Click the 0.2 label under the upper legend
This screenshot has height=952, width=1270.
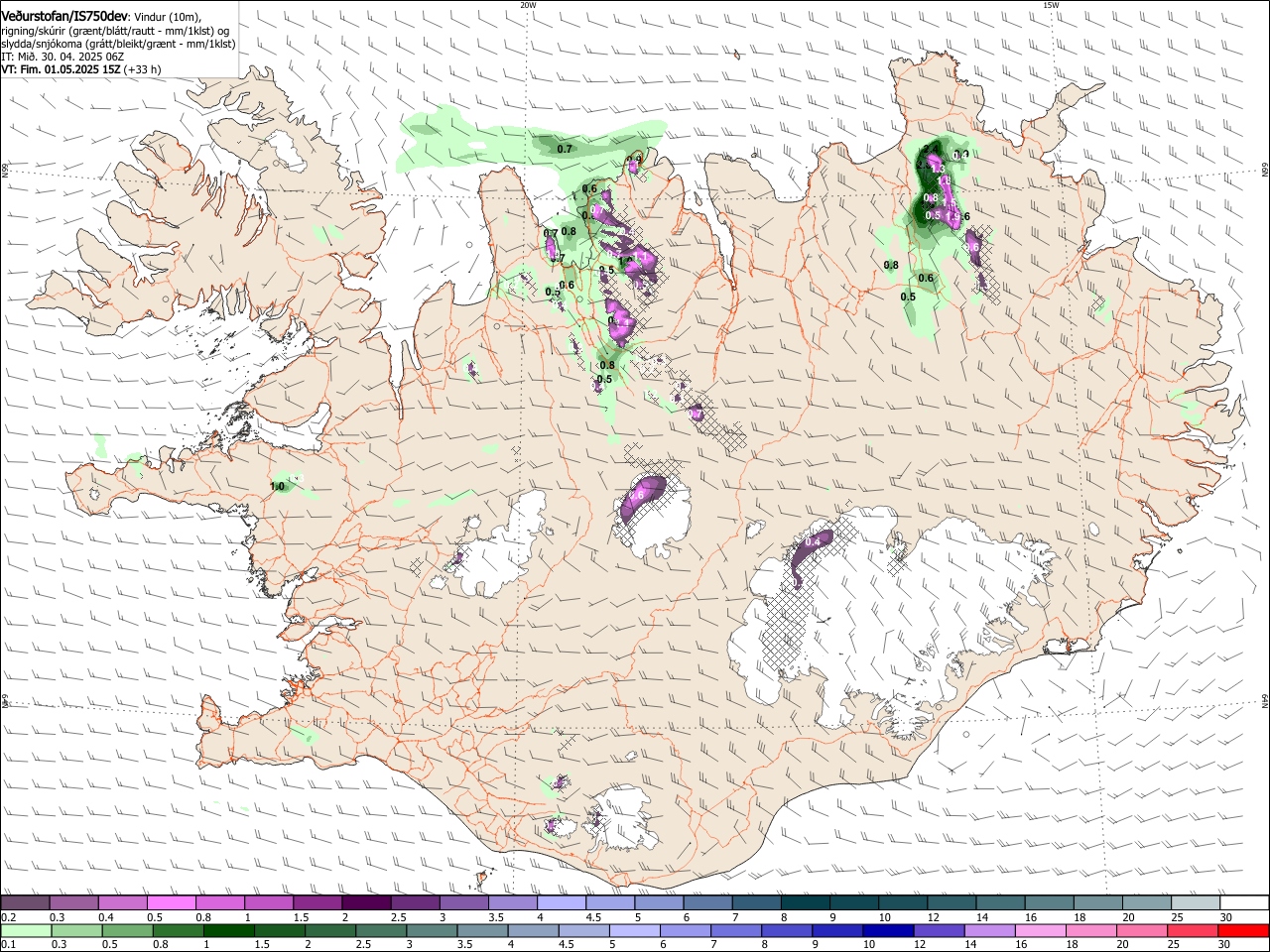7,917
